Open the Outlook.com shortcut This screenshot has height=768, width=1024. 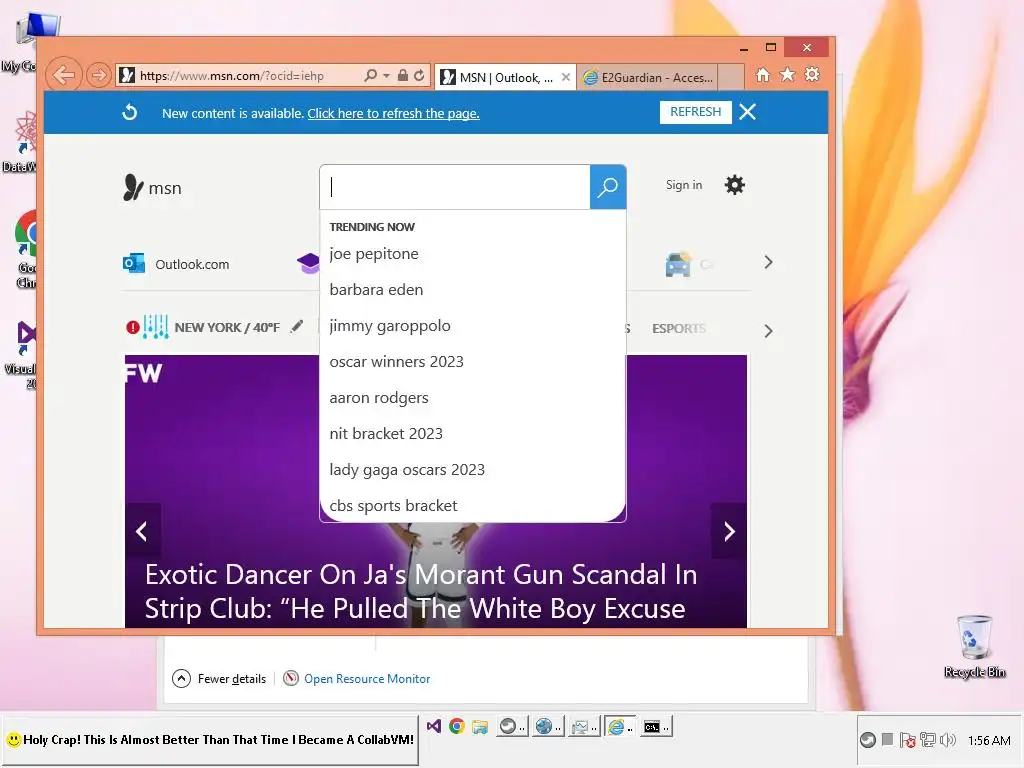(x=176, y=264)
